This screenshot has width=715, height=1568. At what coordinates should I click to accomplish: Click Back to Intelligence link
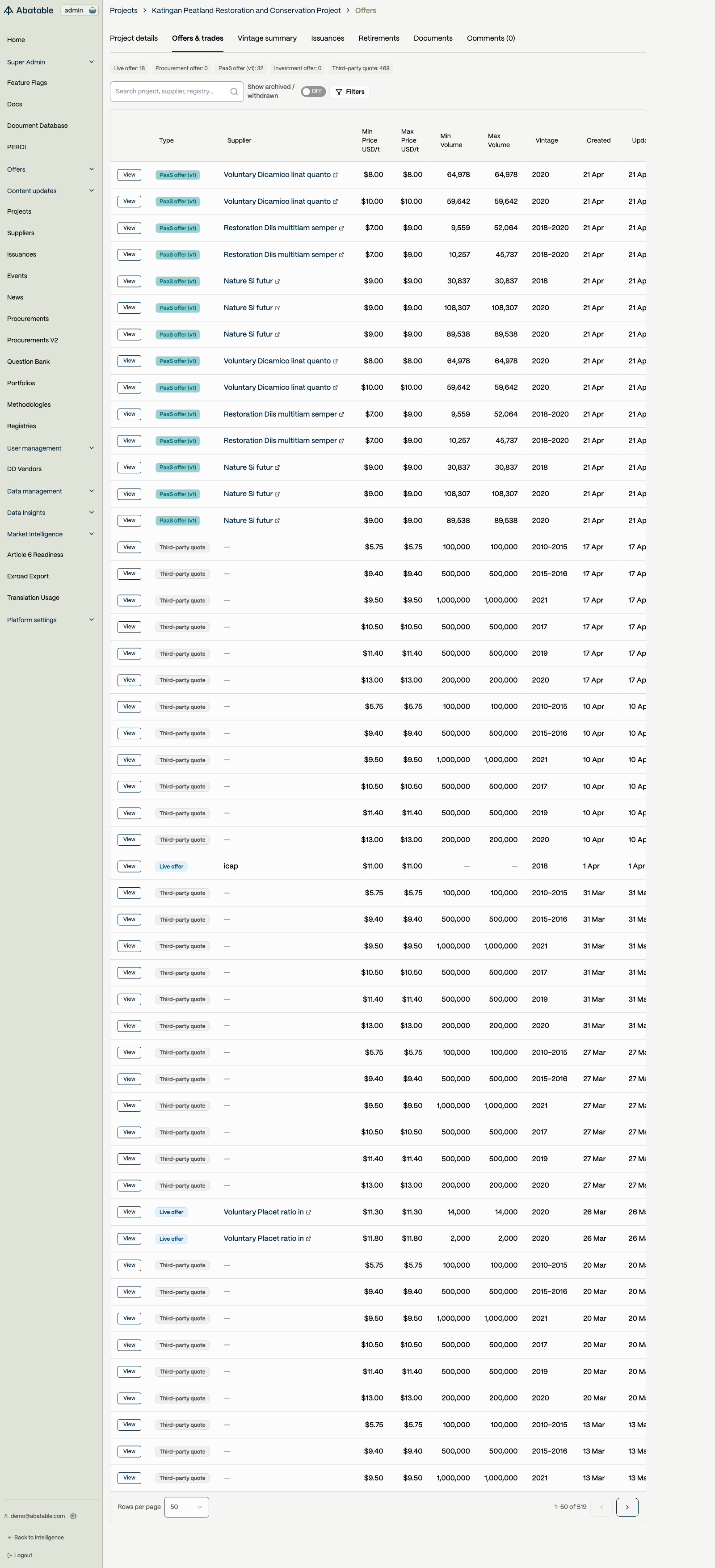(x=35, y=1538)
